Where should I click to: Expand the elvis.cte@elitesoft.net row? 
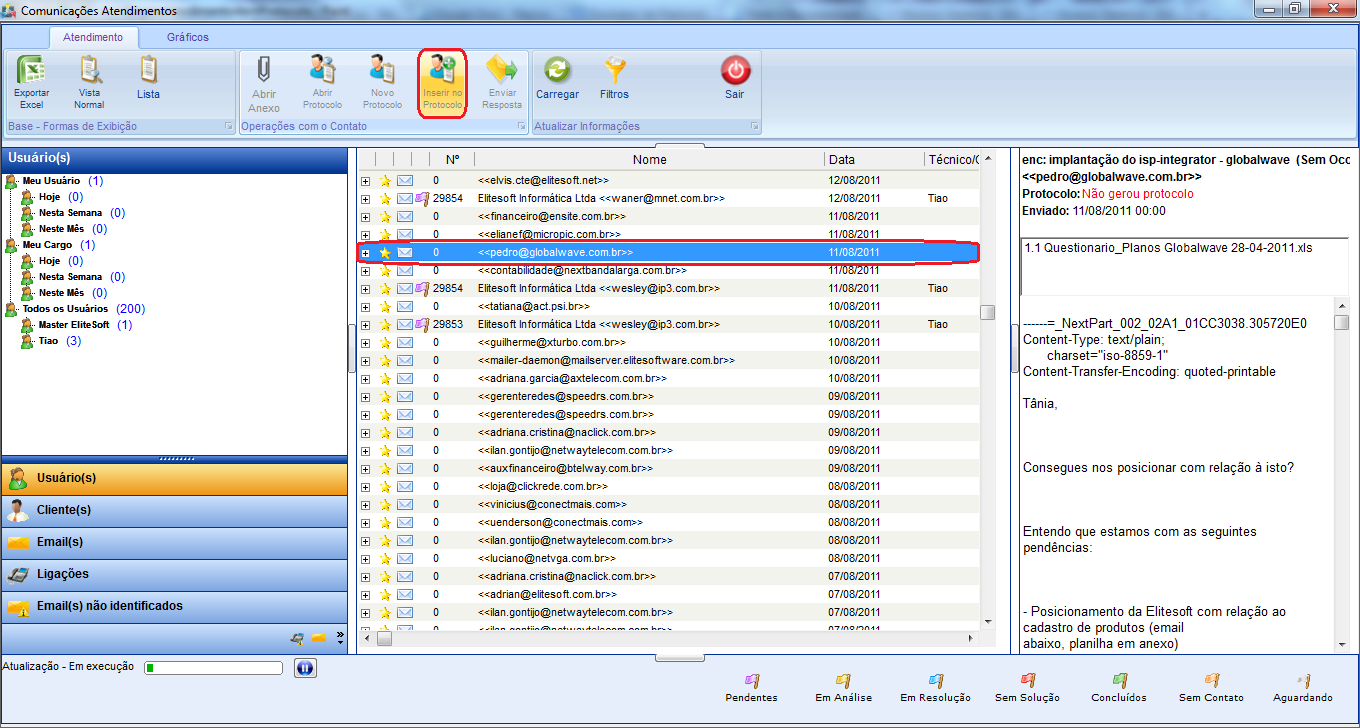pos(365,181)
